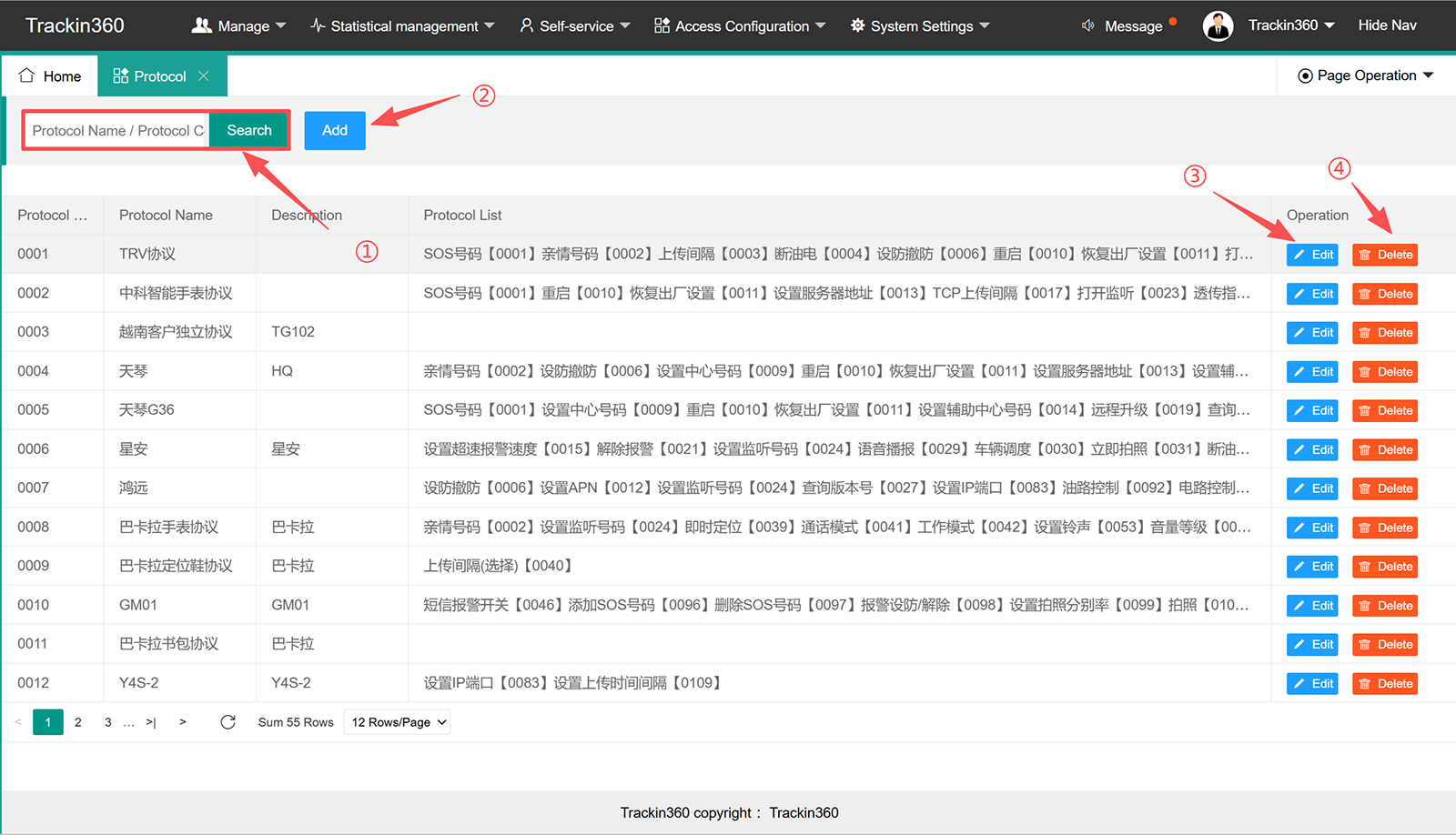1456x835 pixels.
Task: Open the Manage menu
Action: click(x=239, y=25)
